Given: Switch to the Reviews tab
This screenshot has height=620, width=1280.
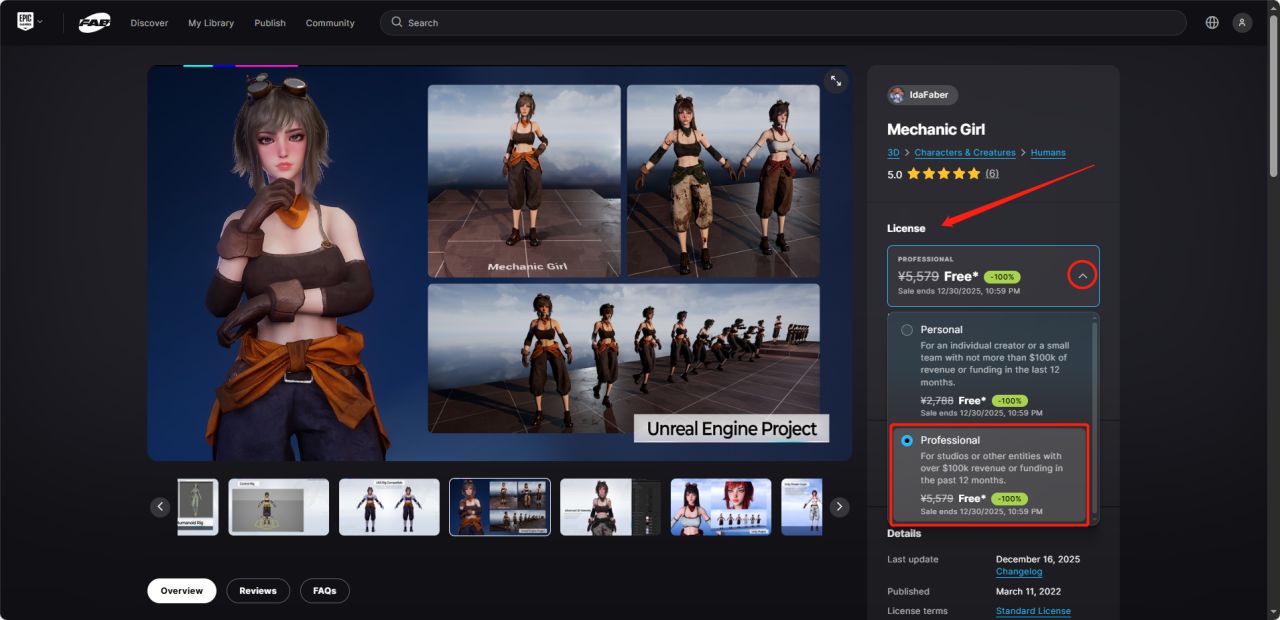Looking at the screenshot, I should (x=258, y=591).
